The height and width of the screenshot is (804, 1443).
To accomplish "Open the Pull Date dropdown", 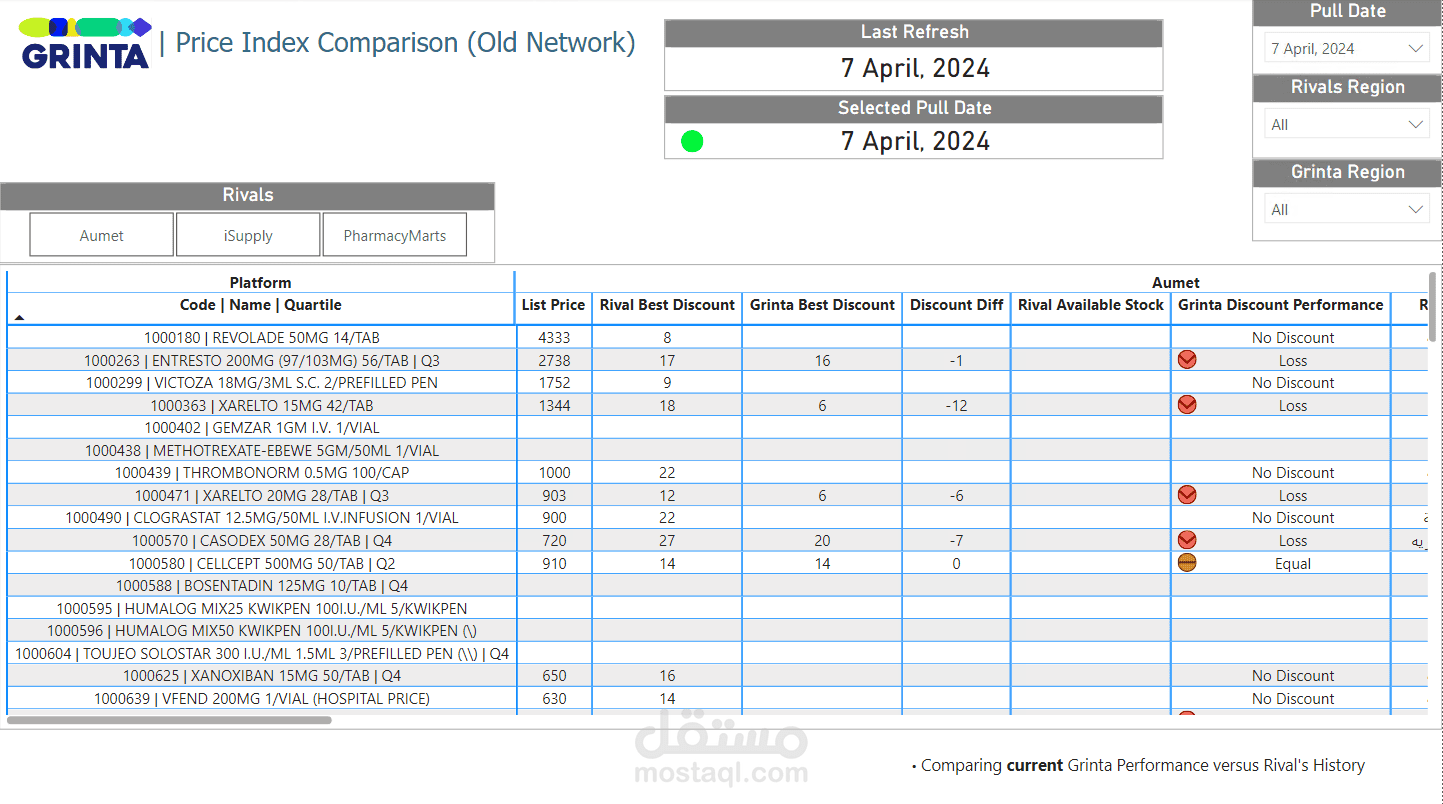I will (x=1347, y=48).
